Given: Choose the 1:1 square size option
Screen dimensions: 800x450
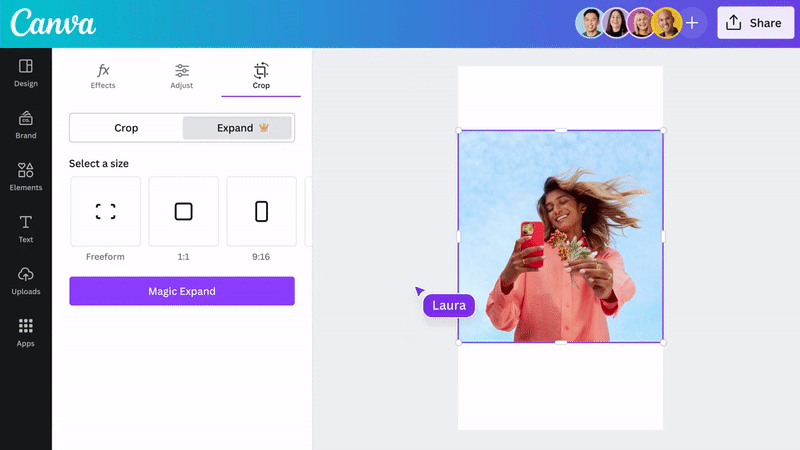Looking at the screenshot, I should pos(183,211).
